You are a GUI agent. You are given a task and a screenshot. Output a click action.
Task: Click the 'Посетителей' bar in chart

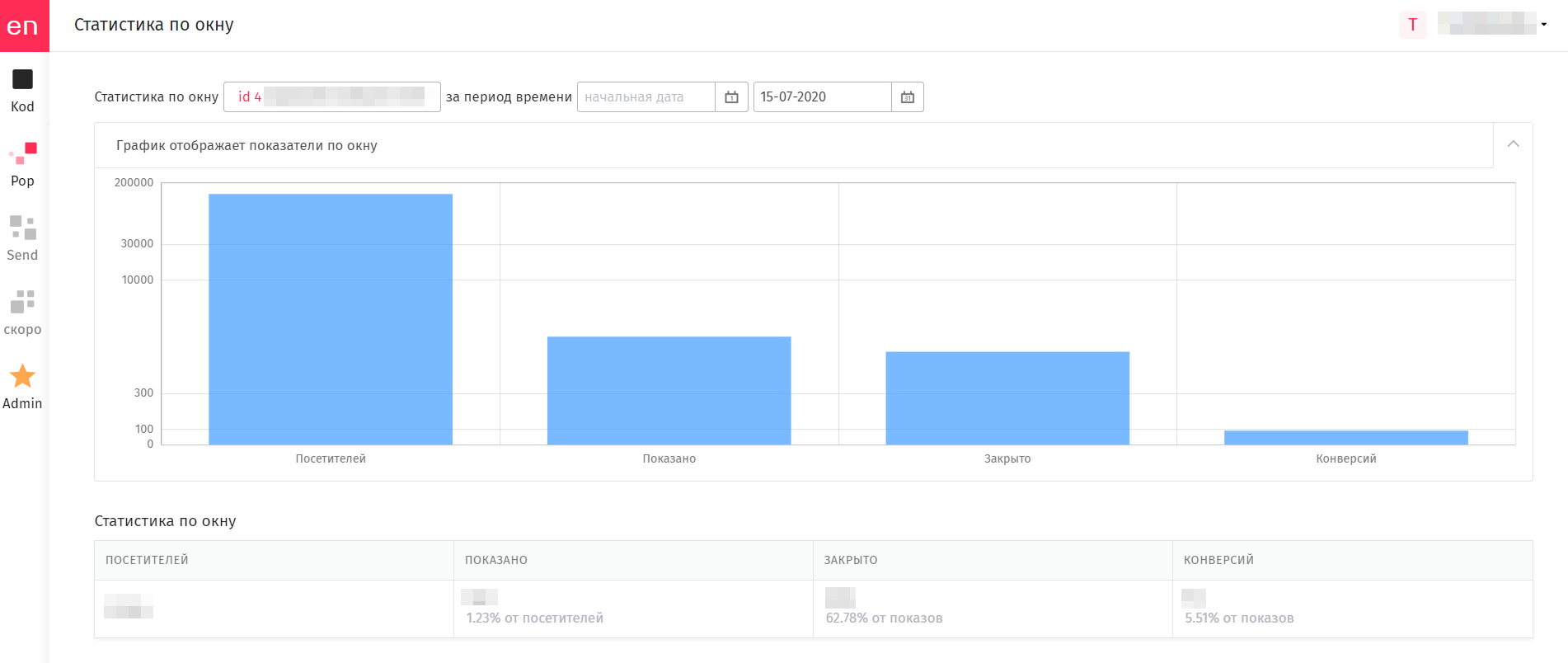[331, 319]
